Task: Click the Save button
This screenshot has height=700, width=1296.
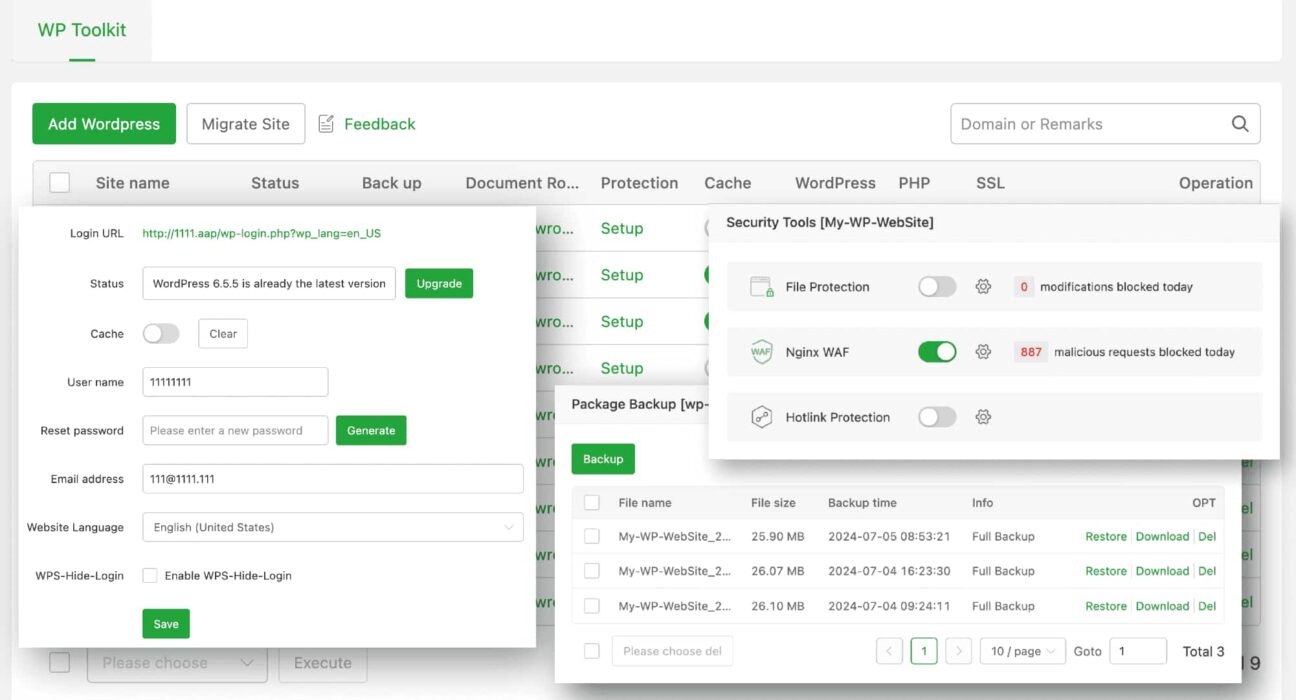Action: point(166,624)
